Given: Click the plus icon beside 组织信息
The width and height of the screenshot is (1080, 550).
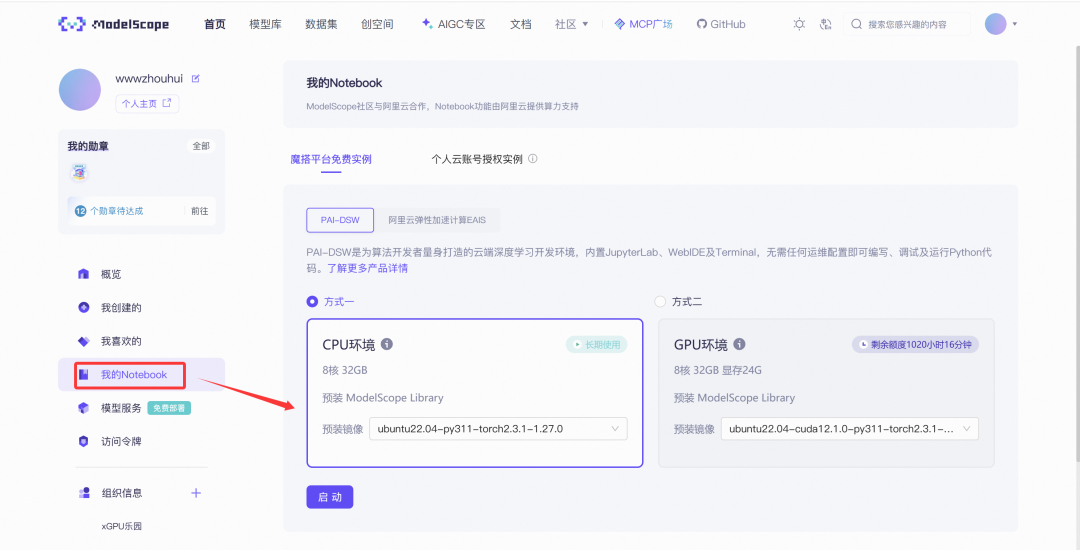Looking at the screenshot, I should click(196, 493).
